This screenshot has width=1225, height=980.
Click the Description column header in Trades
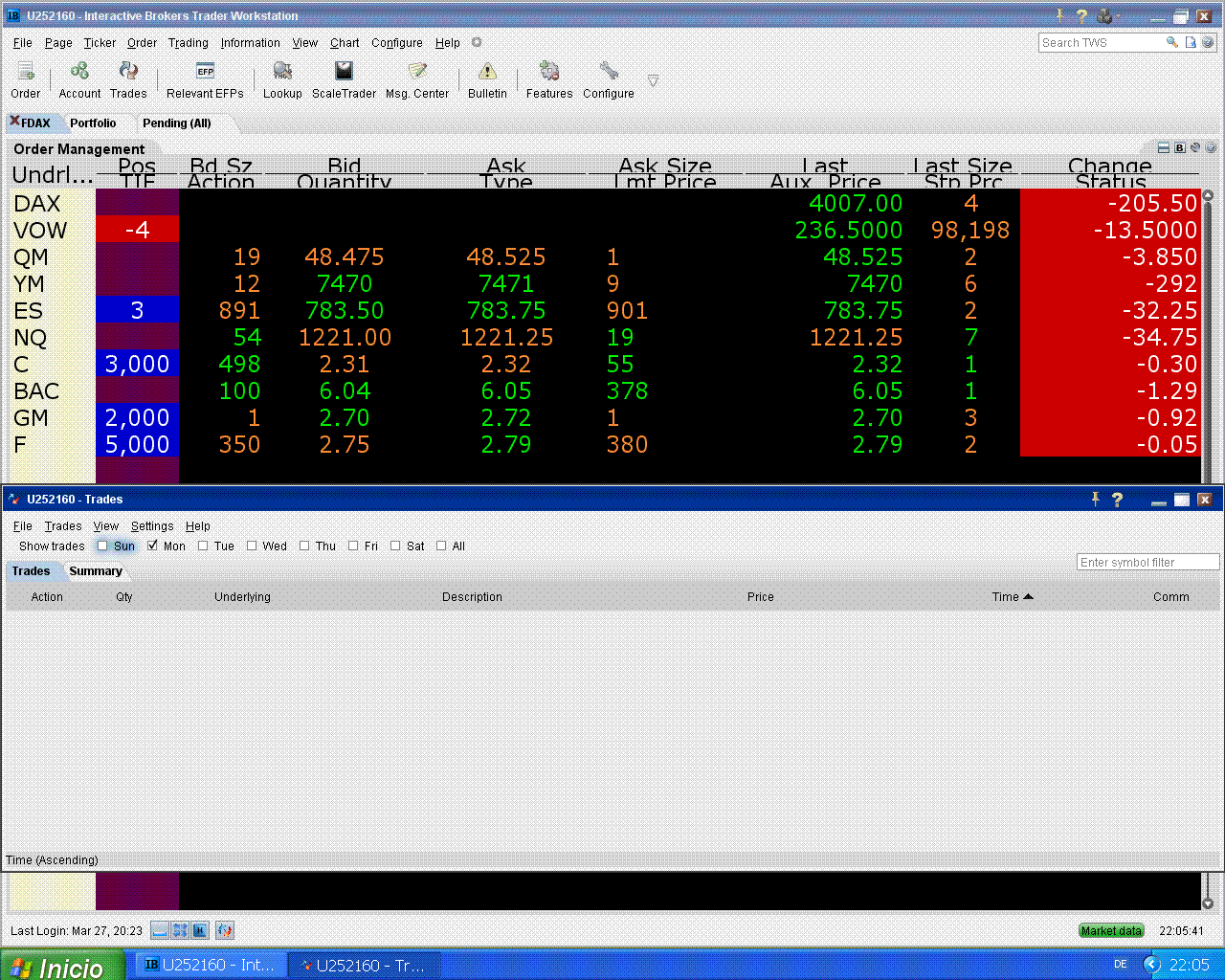tap(472, 596)
